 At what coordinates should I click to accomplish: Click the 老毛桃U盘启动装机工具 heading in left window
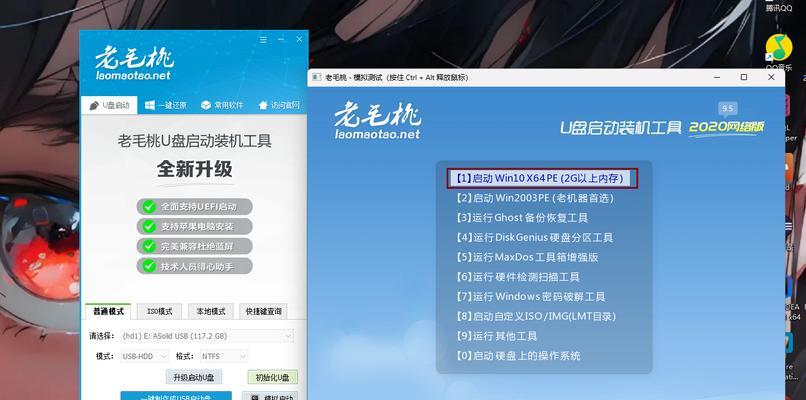[195, 141]
